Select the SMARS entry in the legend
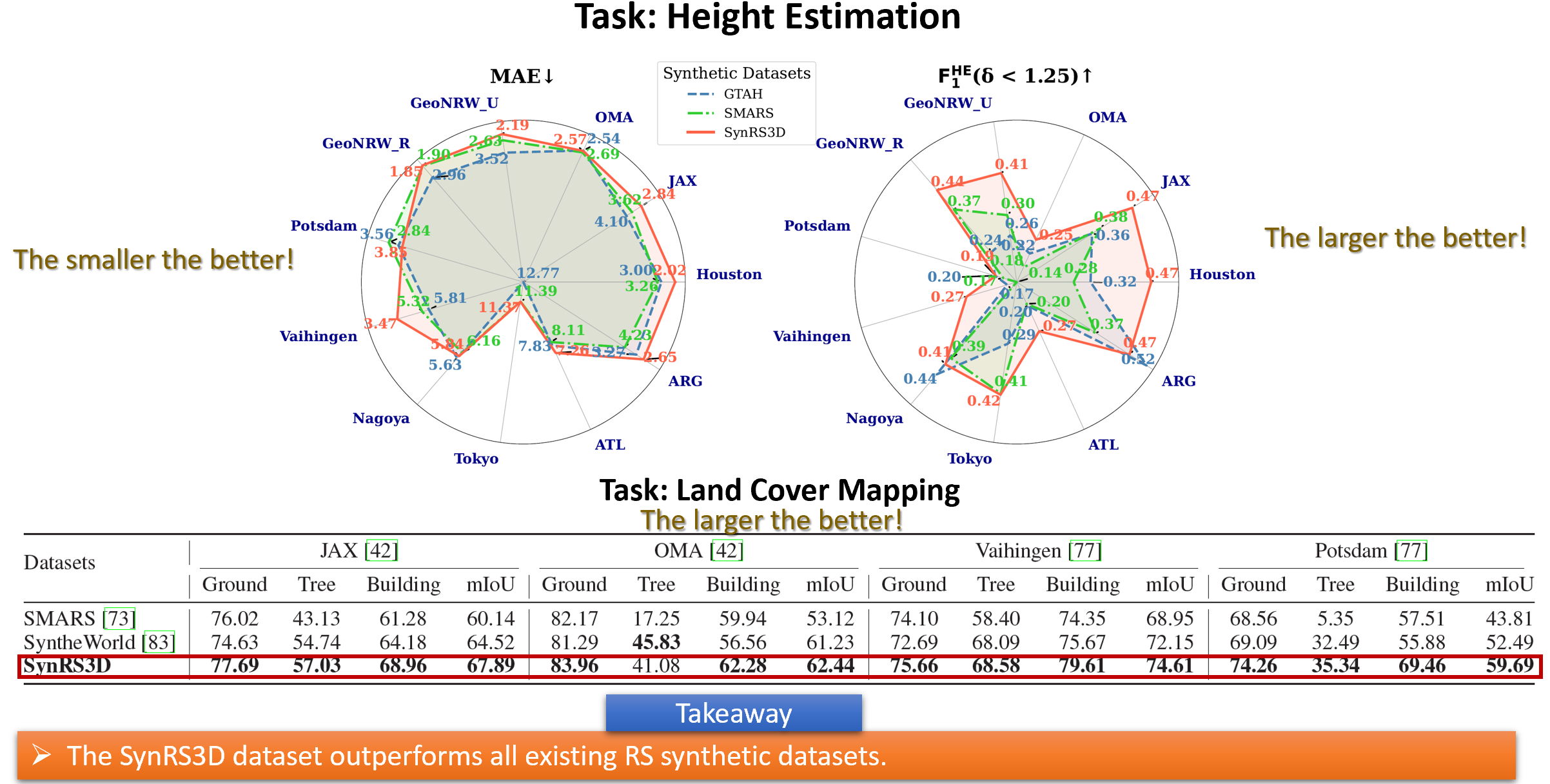The image size is (1550, 784). [730, 113]
